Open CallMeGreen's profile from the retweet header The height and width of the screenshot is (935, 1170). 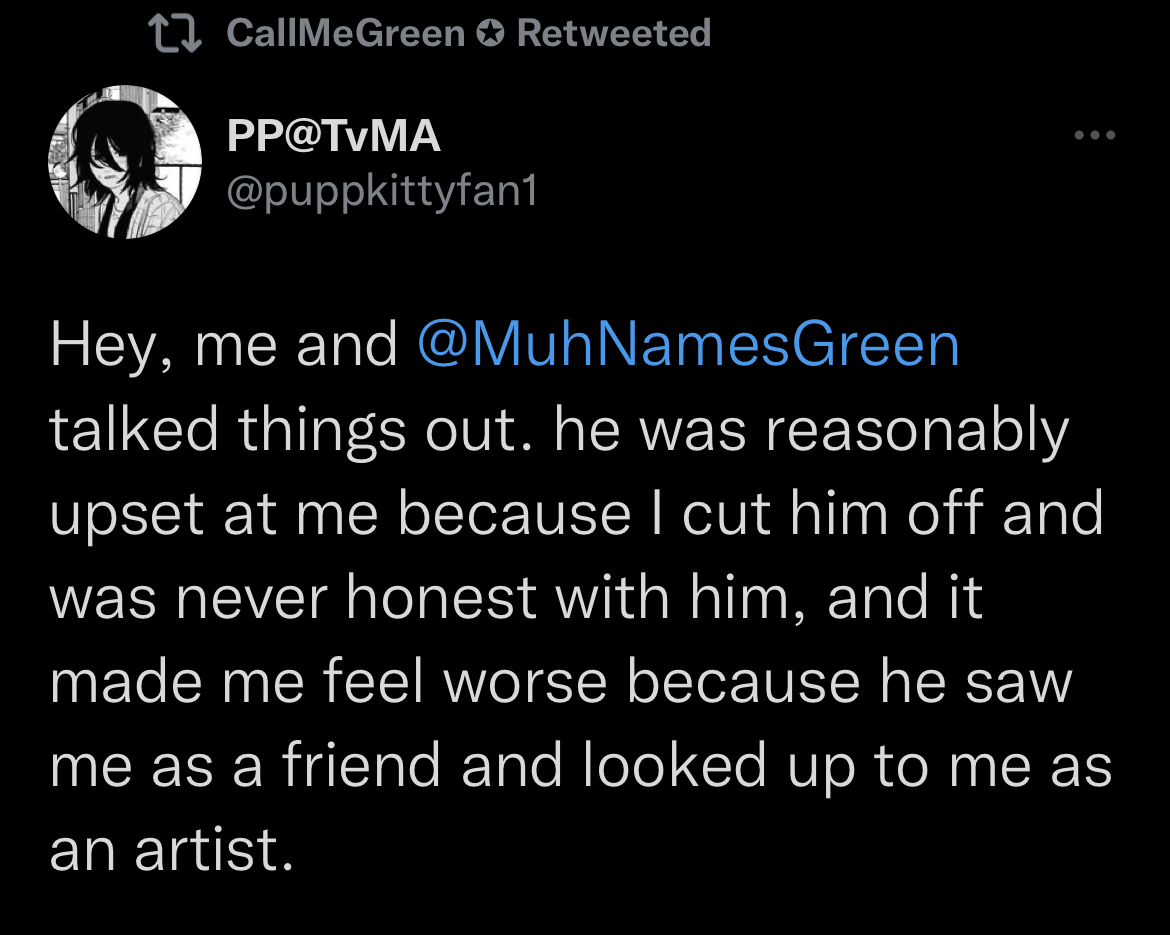(x=345, y=33)
